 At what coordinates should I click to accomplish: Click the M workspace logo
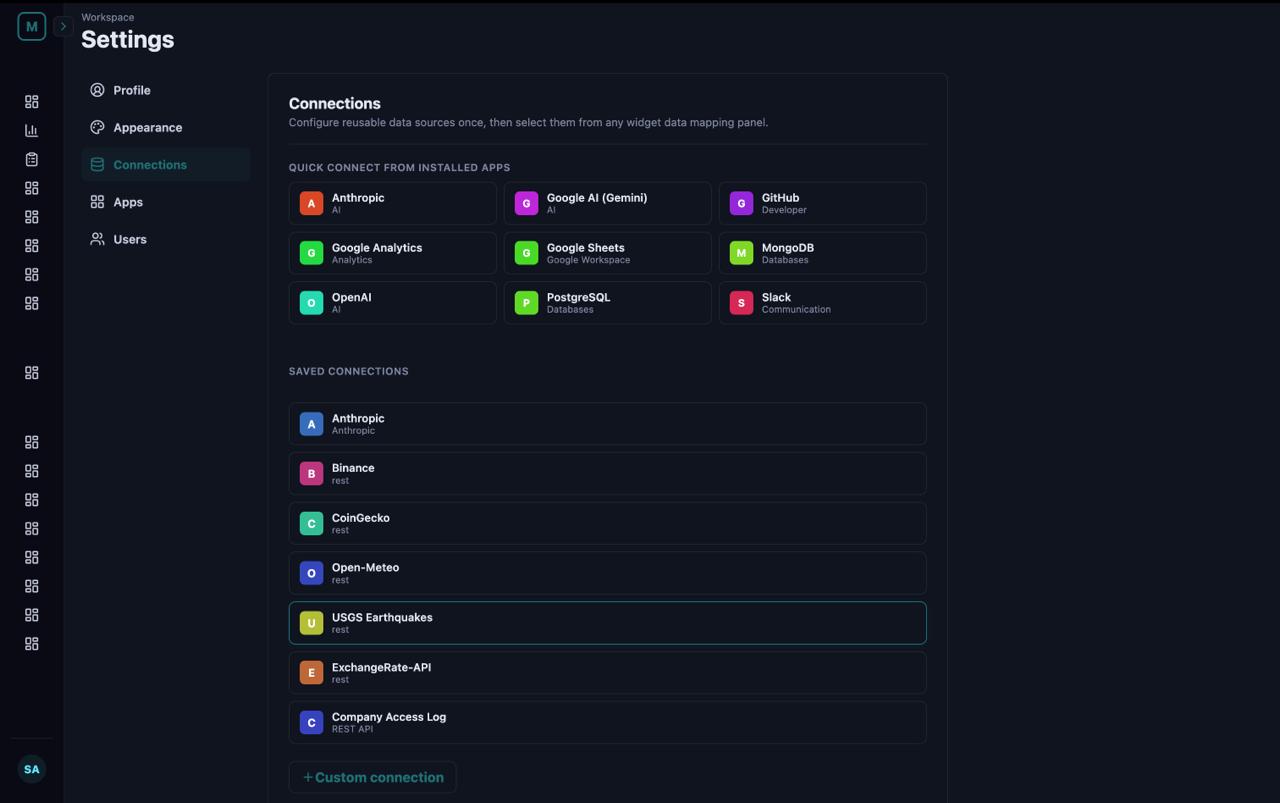[x=31, y=26]
